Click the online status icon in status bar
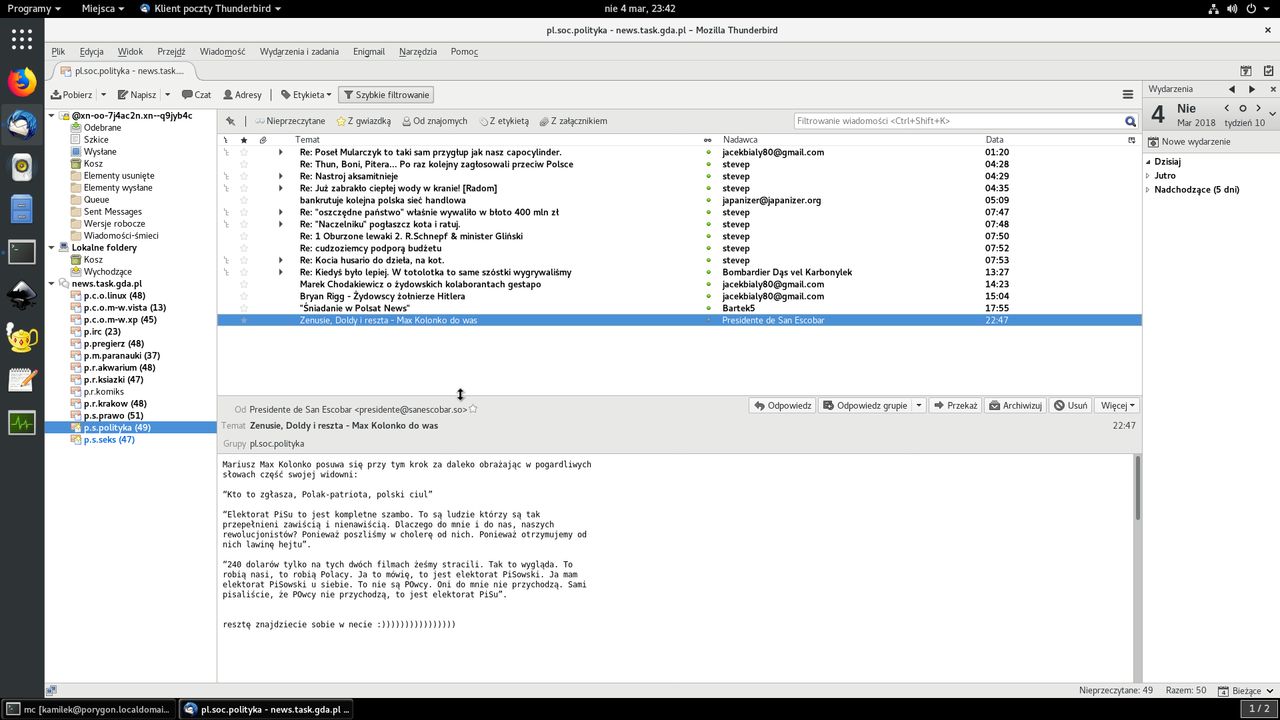This screenshot has width=1280, height=720. point(51,690)
